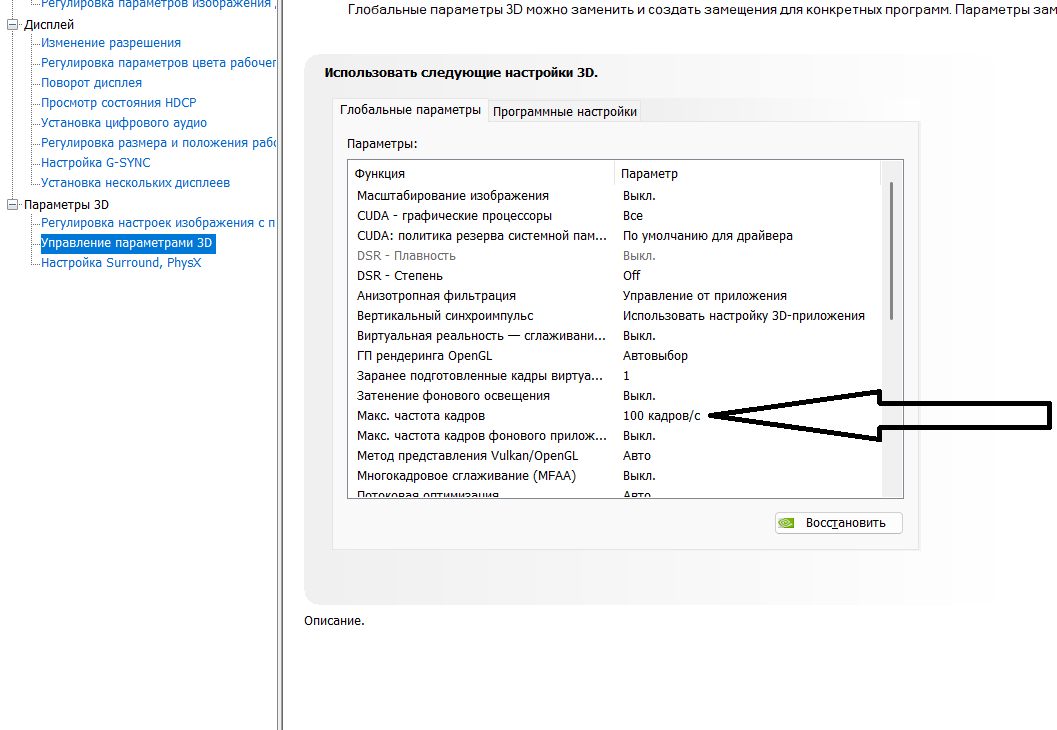Open Регулировка размера и положения рабочего стола
This screenshot has height=730, width=1057.
[x=158, y=142]
